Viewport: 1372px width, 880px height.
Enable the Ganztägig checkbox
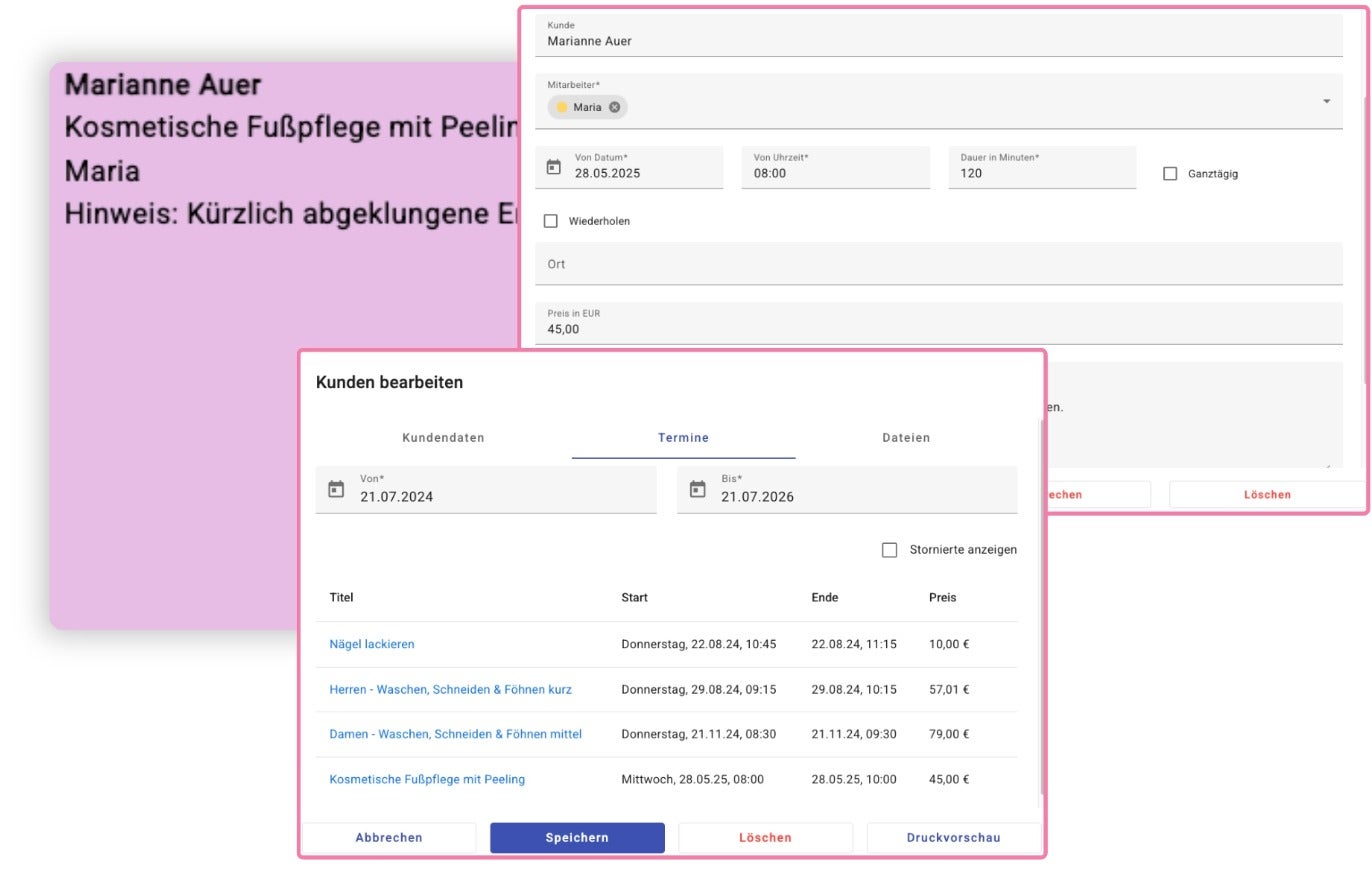(x=1170, y=174)
